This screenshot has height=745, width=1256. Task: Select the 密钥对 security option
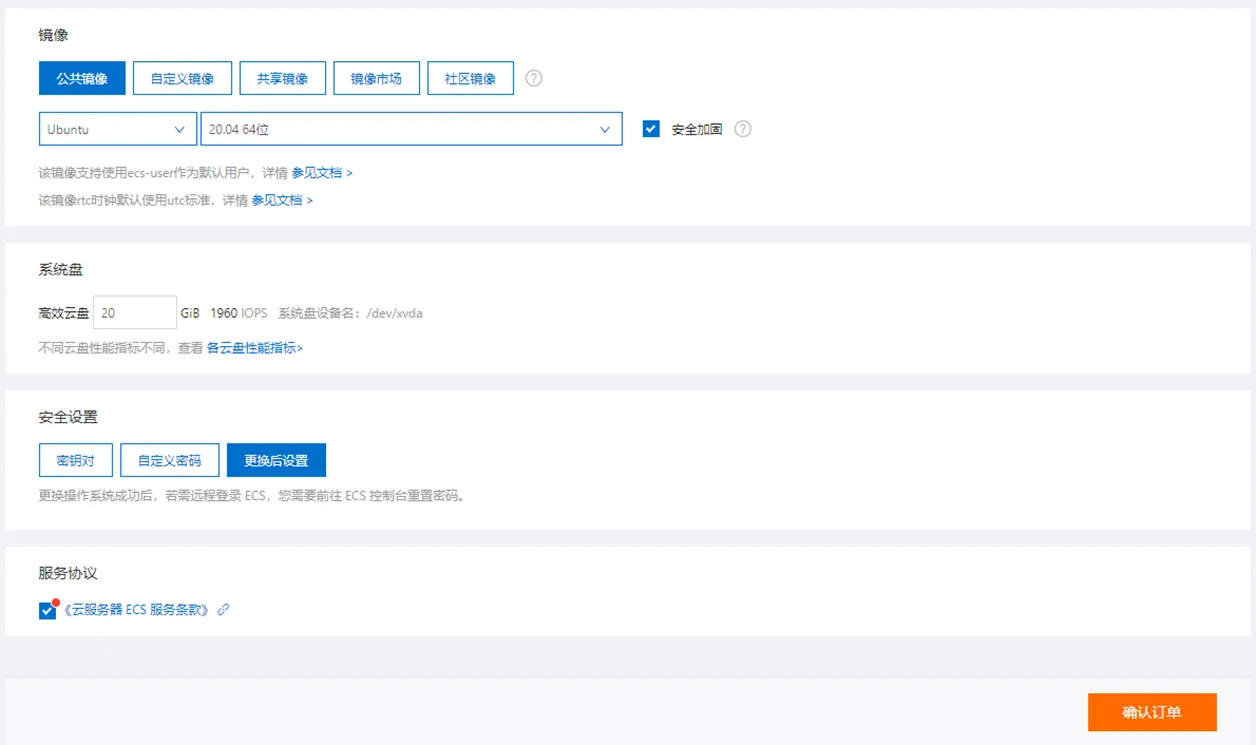76,460
